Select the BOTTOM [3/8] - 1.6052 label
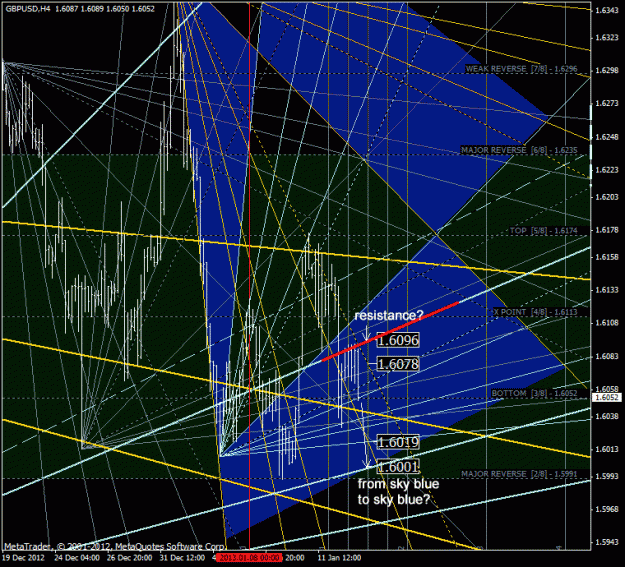This screenshot has height=567, width=625. pos(534,393)
